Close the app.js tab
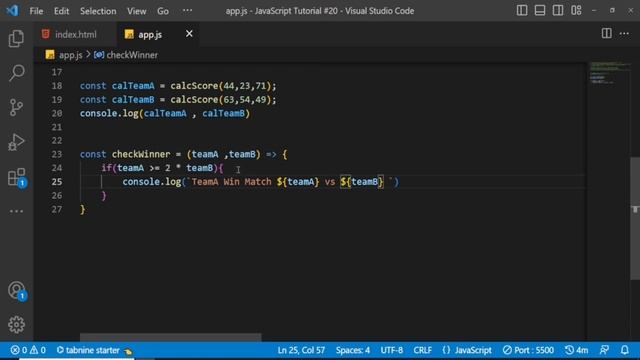The image size is (640, 360). [189, 34]
